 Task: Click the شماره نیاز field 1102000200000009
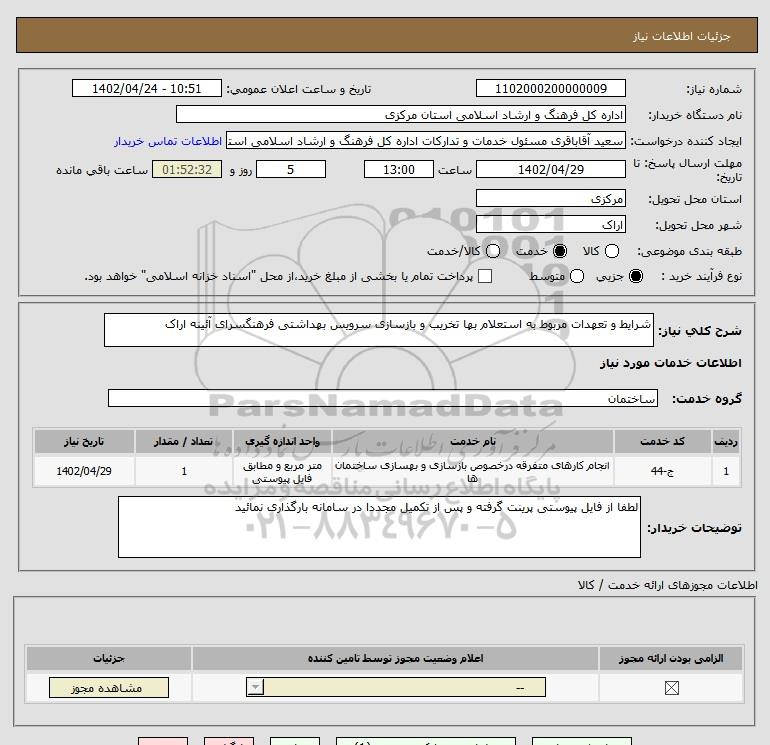click(x=550, y=88)
